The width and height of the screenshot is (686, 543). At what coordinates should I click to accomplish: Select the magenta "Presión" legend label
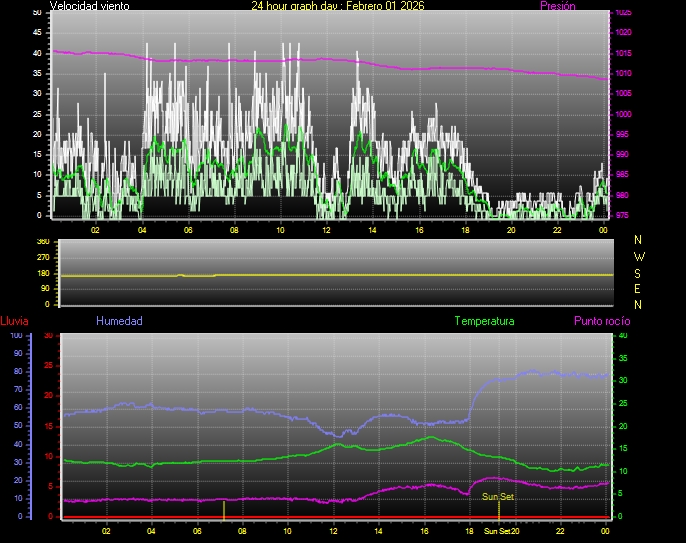pyautogui.click(x=556, y=6)
